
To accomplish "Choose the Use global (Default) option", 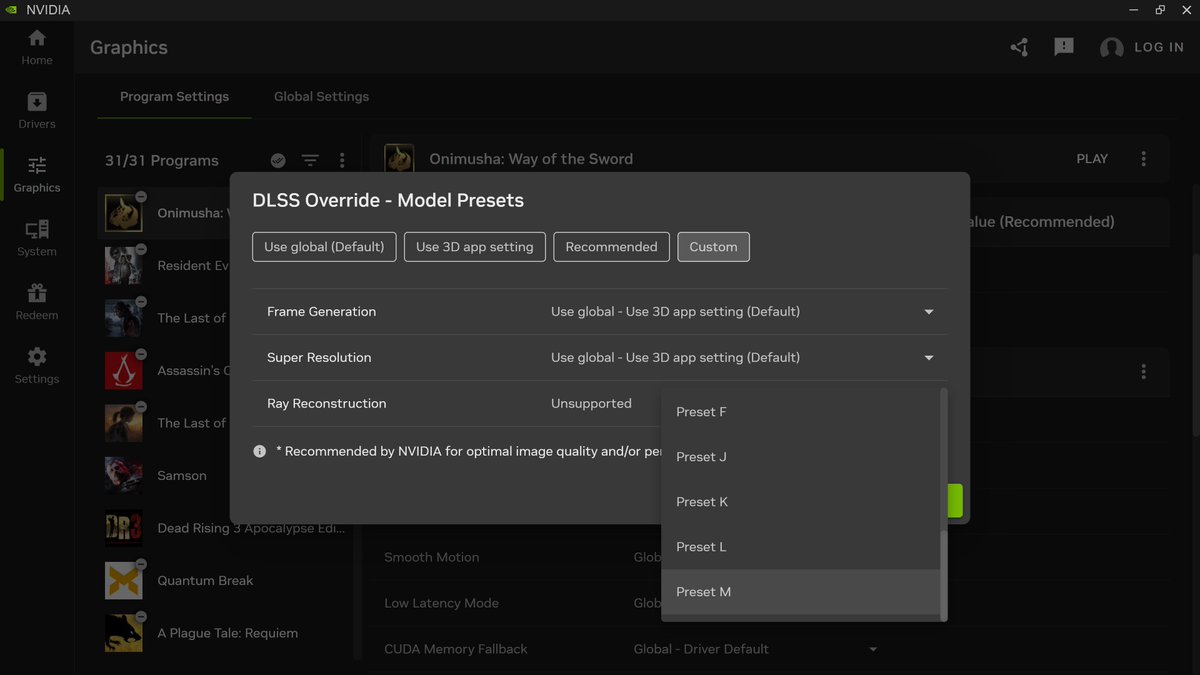I will pos(324,247).
